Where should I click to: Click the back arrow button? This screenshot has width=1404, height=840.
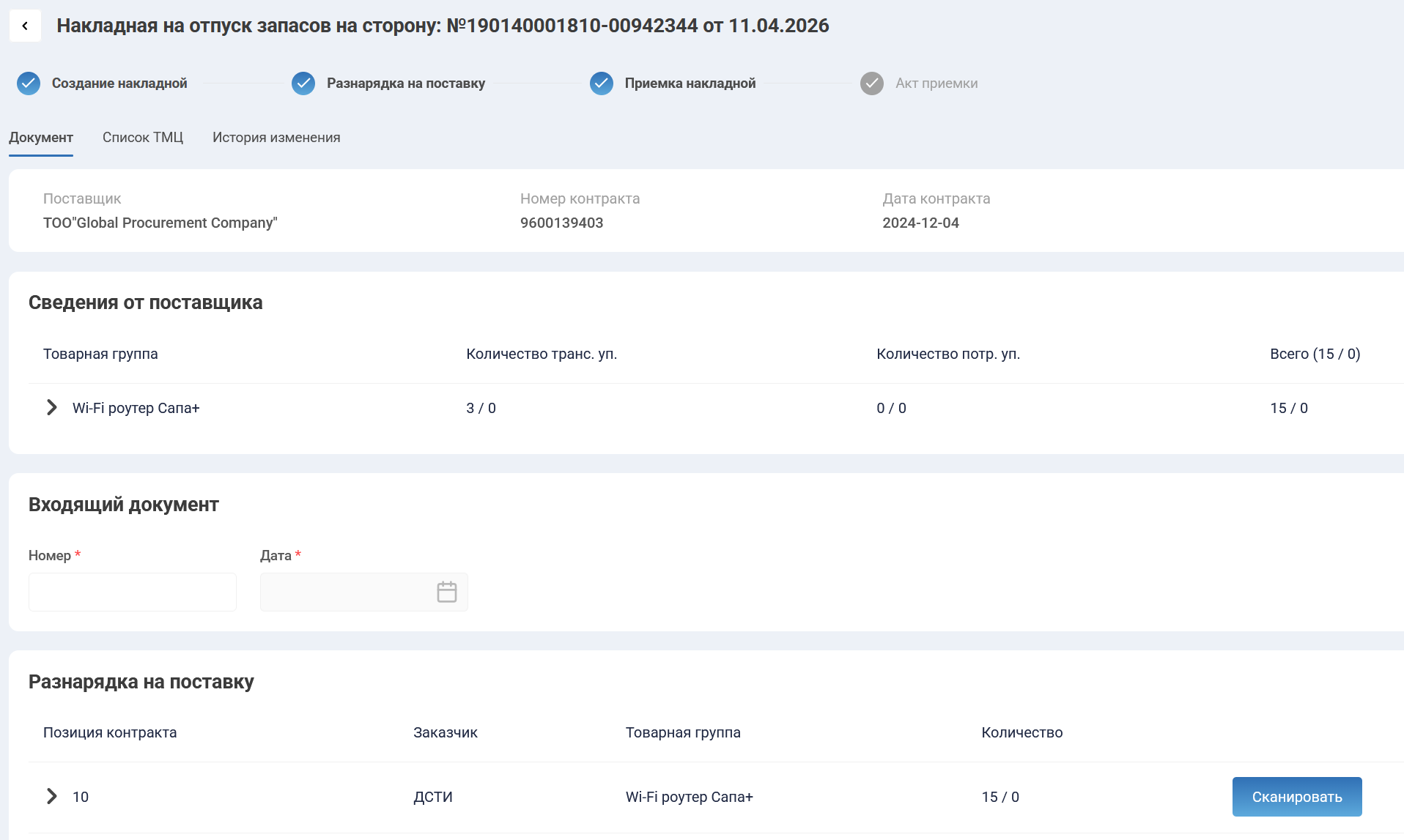coord(25,26)
